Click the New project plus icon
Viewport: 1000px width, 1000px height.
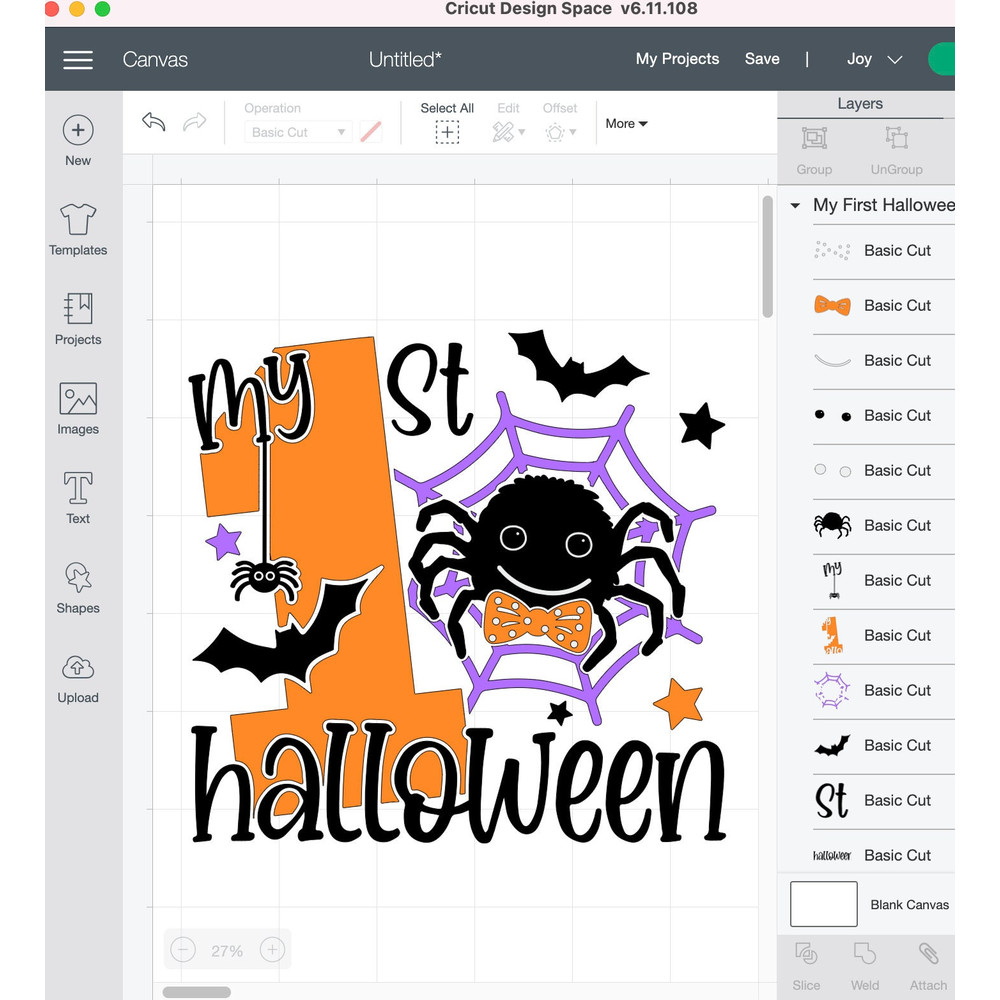[78, 130]
